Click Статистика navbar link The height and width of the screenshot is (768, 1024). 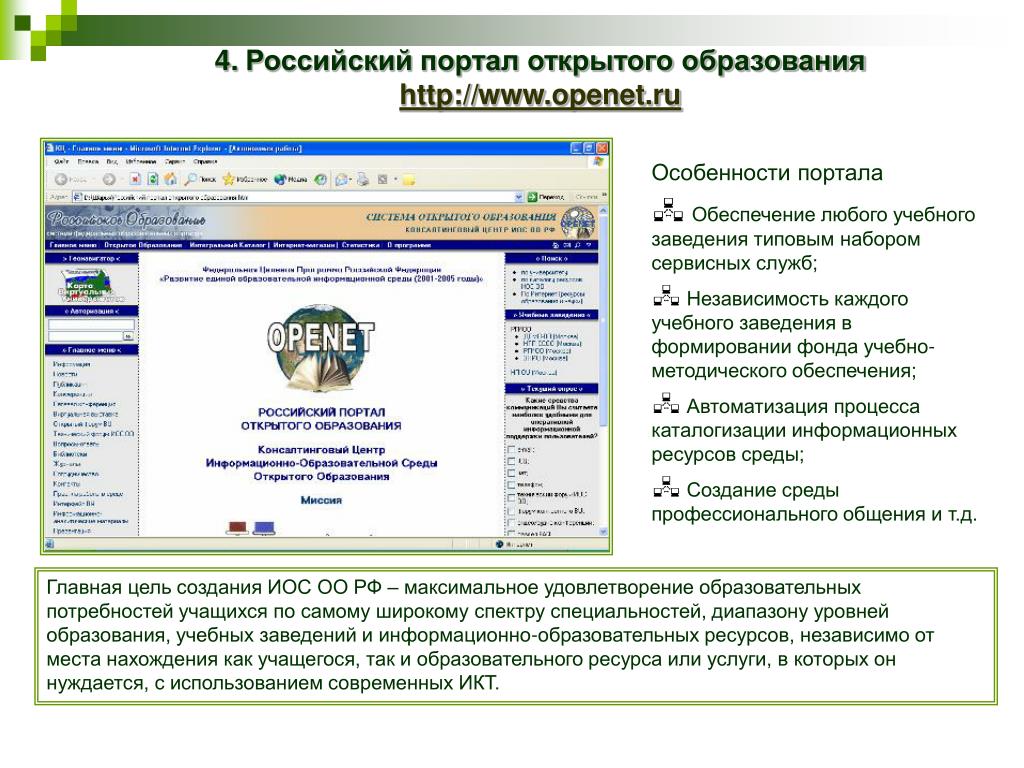pos(360,245)
